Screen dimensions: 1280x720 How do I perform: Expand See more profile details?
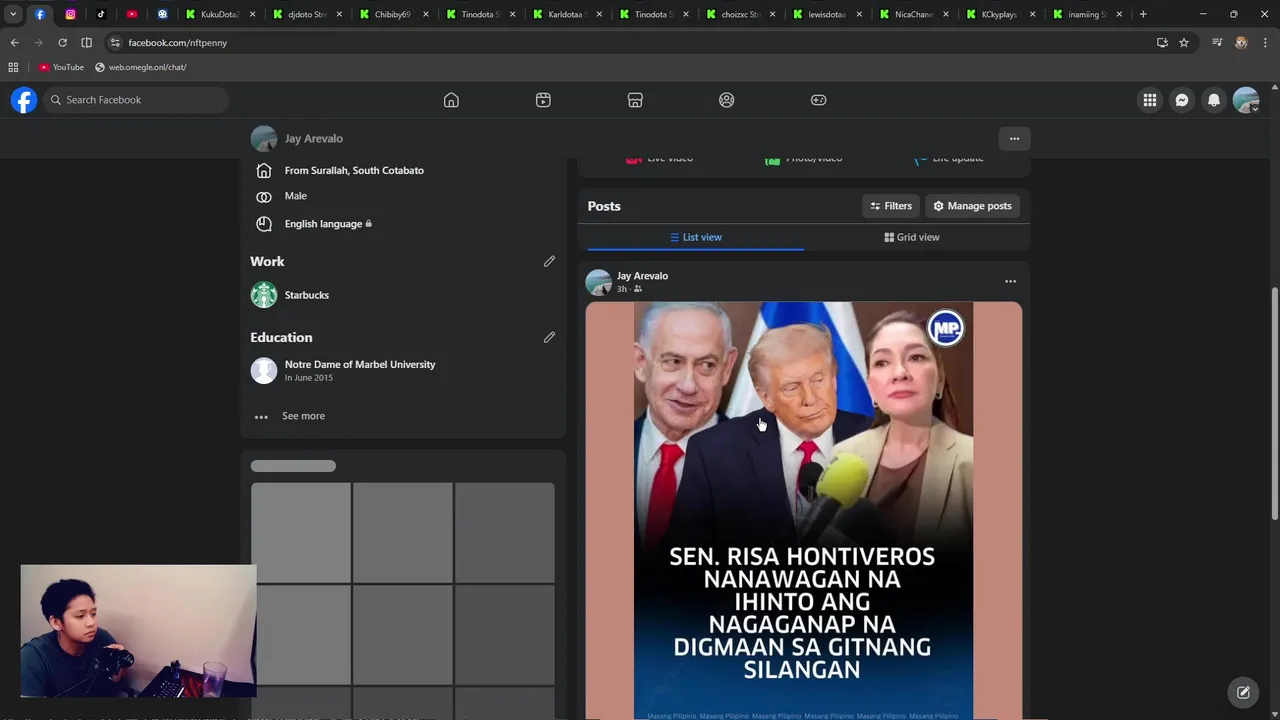(x=303, y=416)
